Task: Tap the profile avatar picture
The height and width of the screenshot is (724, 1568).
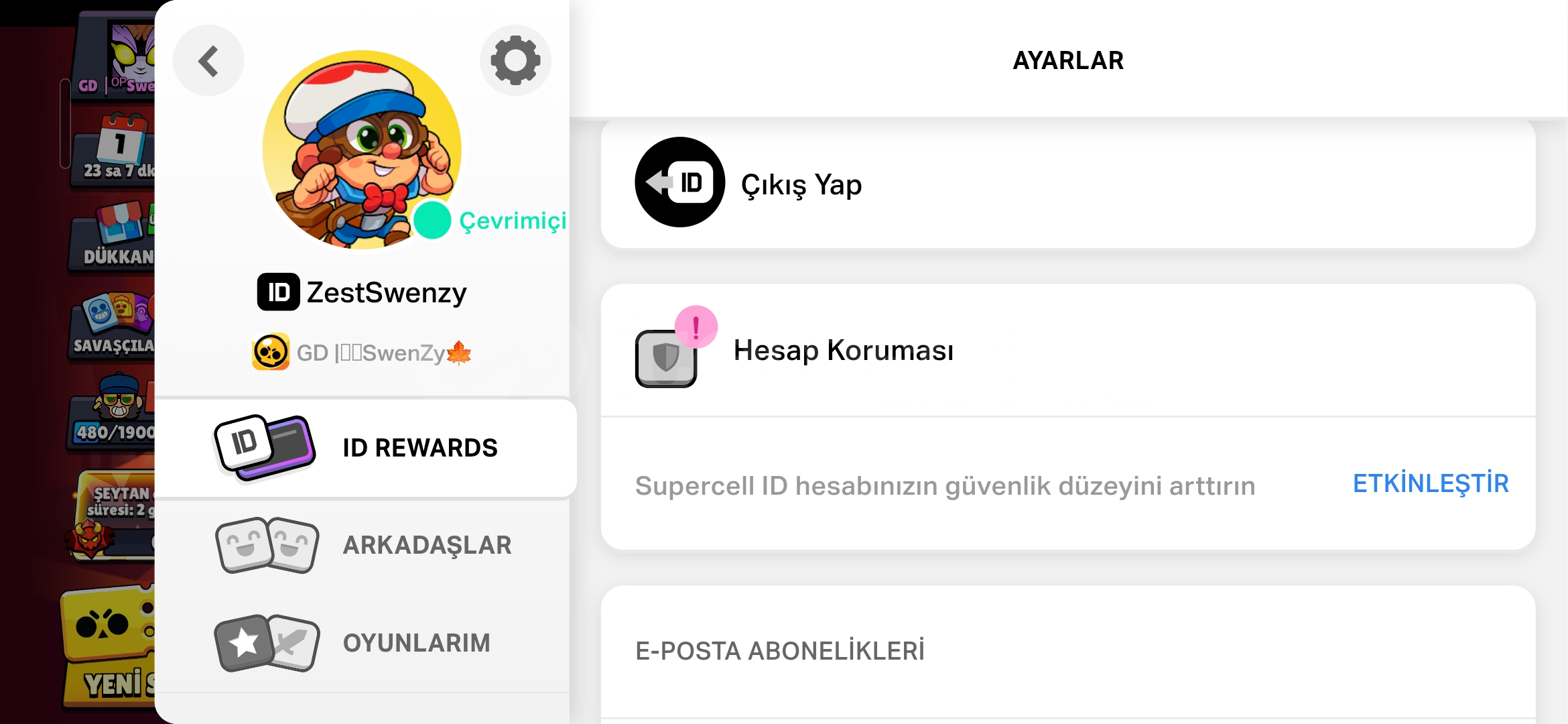Action: (x=362, y=149)
